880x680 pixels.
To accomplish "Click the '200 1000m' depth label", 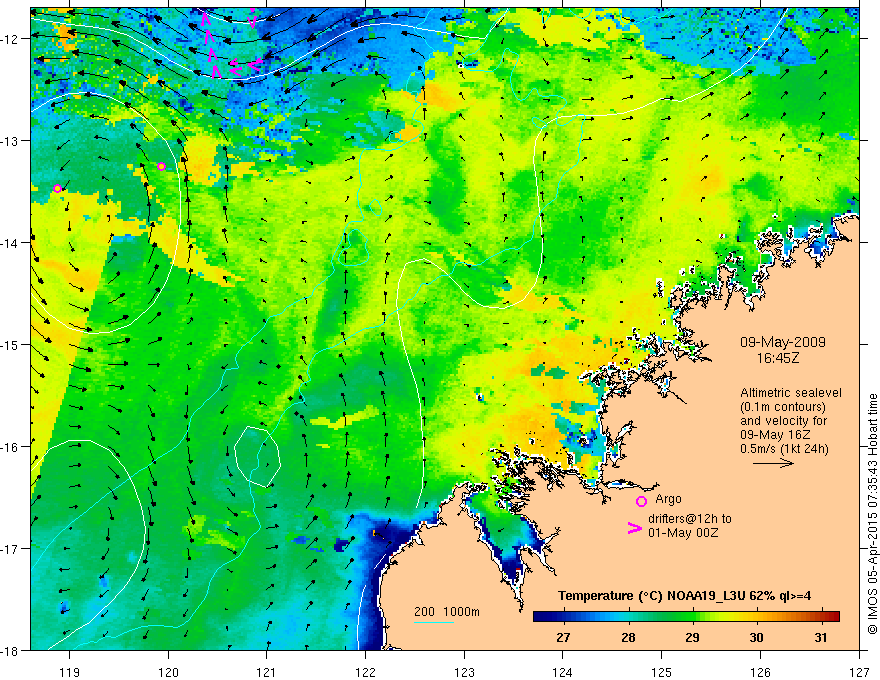I will [x=447, y=612].
